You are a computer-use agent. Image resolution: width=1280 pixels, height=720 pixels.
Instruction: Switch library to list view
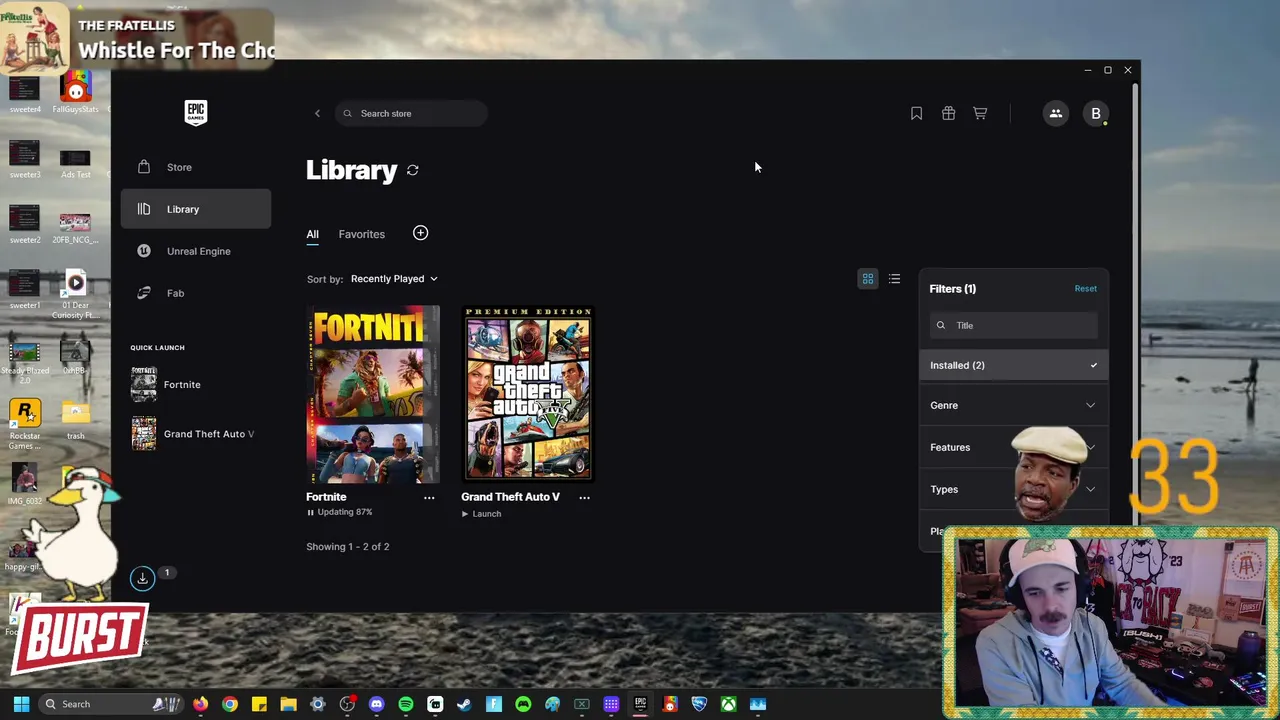click(894, 279)
